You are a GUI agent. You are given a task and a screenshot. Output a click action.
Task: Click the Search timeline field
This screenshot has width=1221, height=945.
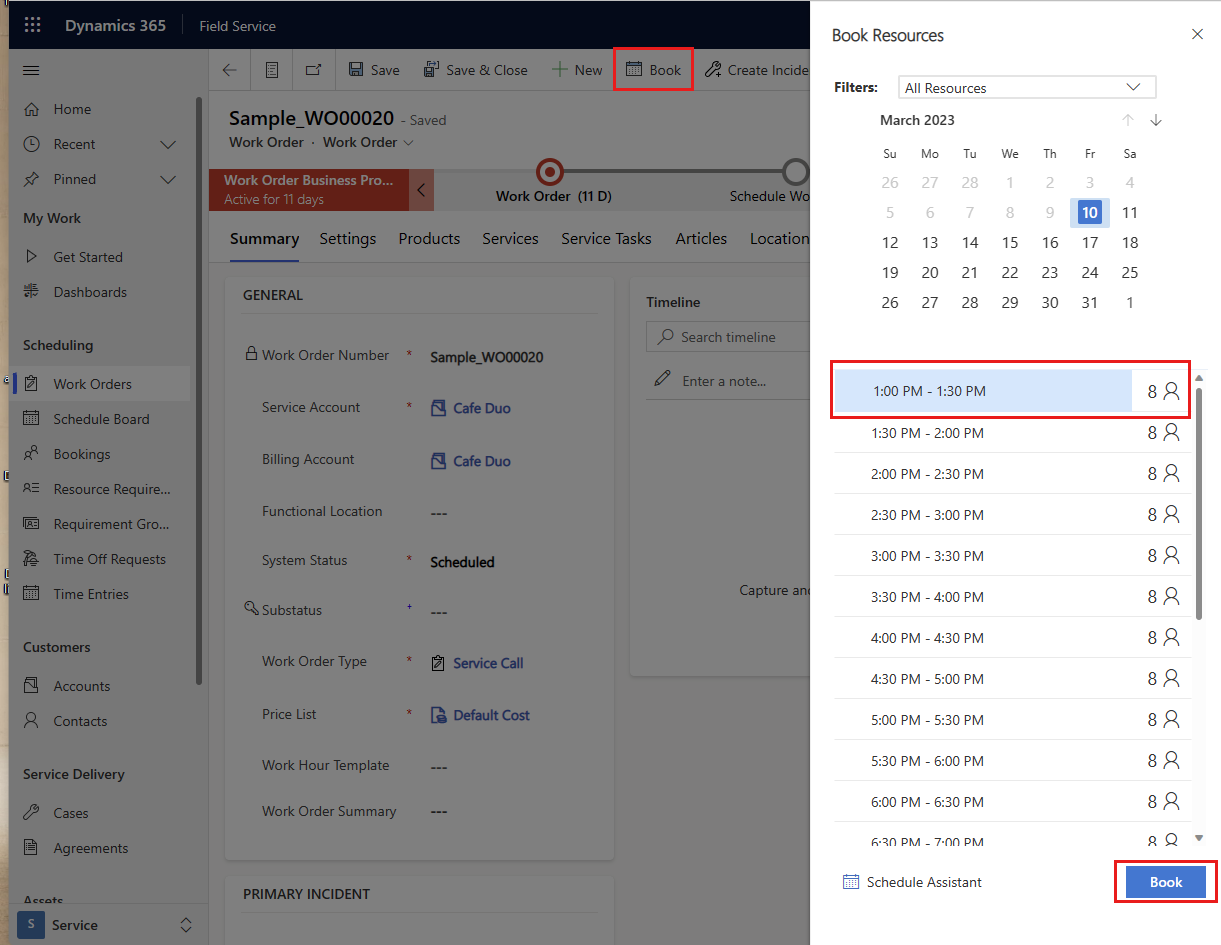tap(728, 337)
